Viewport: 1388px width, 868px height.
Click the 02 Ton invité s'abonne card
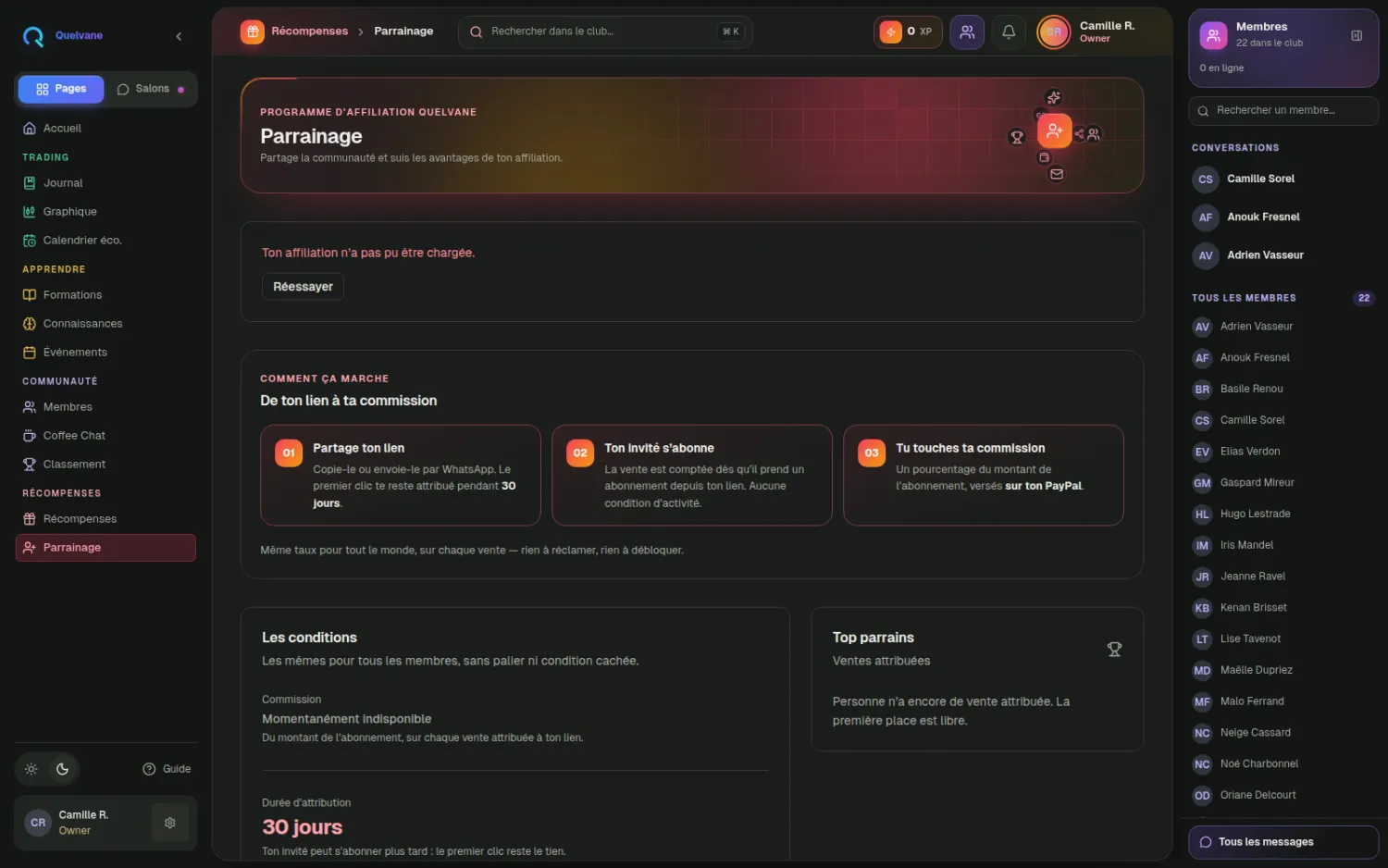692,476
